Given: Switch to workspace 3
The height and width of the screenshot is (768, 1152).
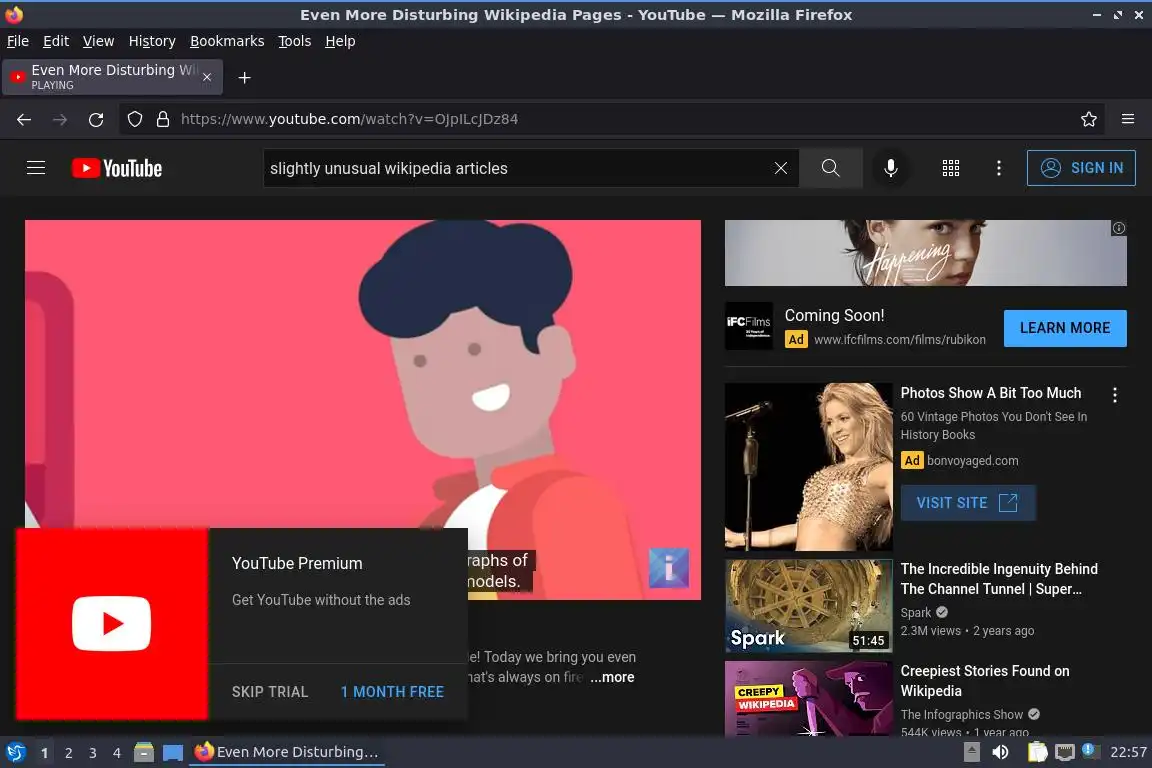Looking at the screenshot, I should pos(93,753).
